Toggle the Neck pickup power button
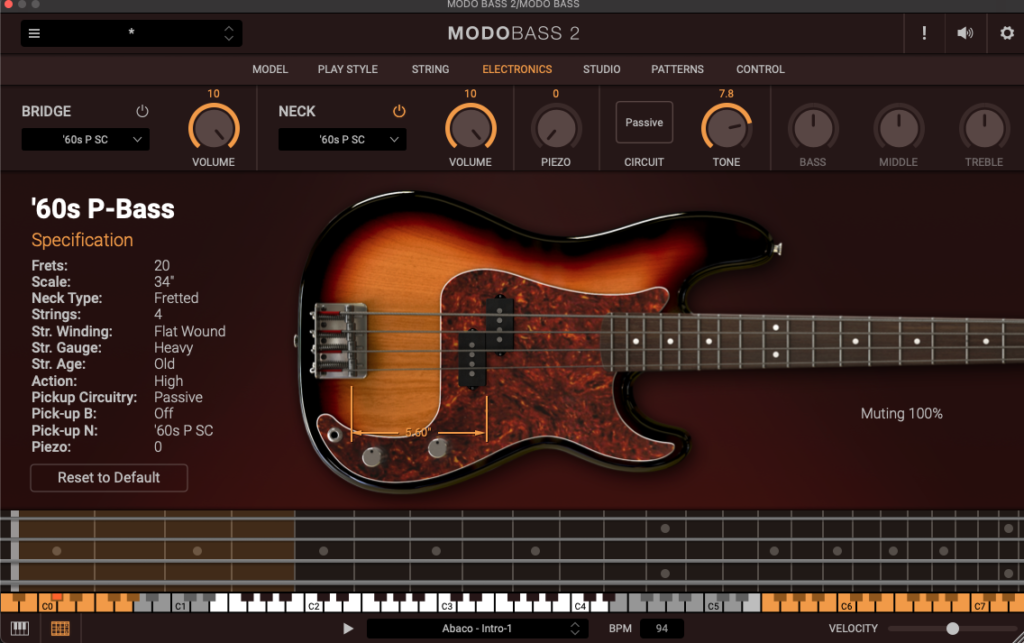The image size is (1024, 643). (x=399, y=111)
